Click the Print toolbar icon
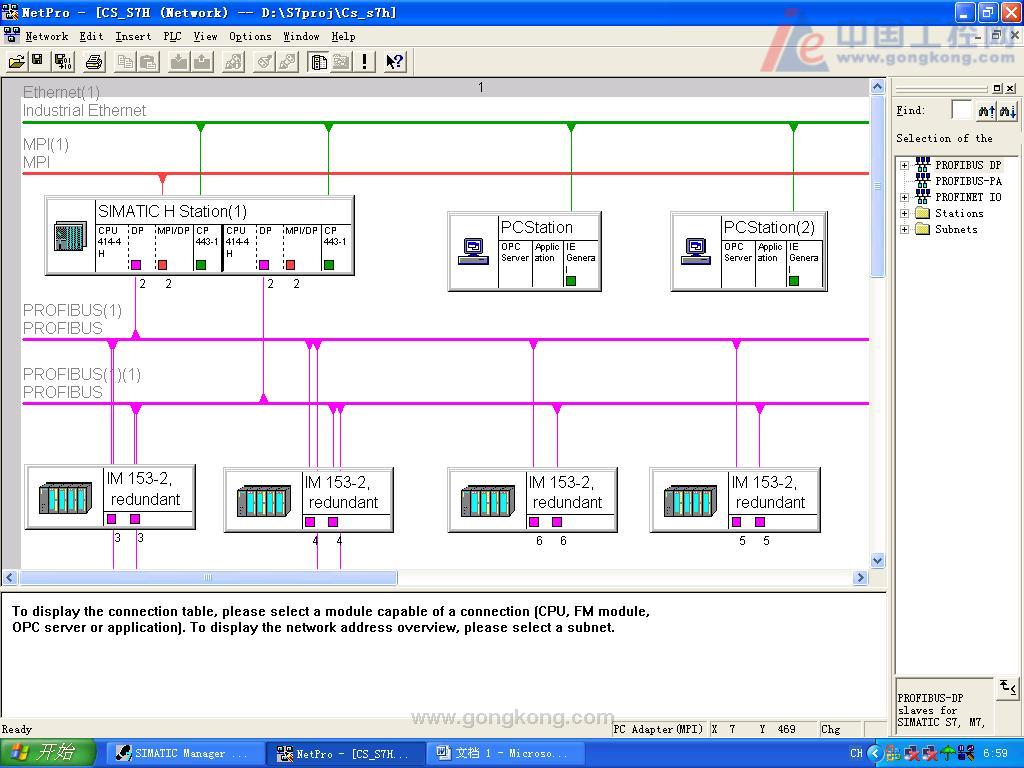 (x=94, y=61)
